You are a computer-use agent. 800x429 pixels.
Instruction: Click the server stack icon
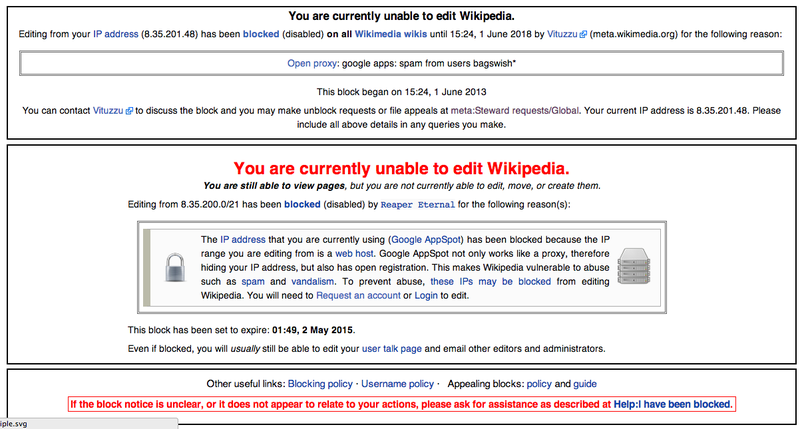(634, 266)
